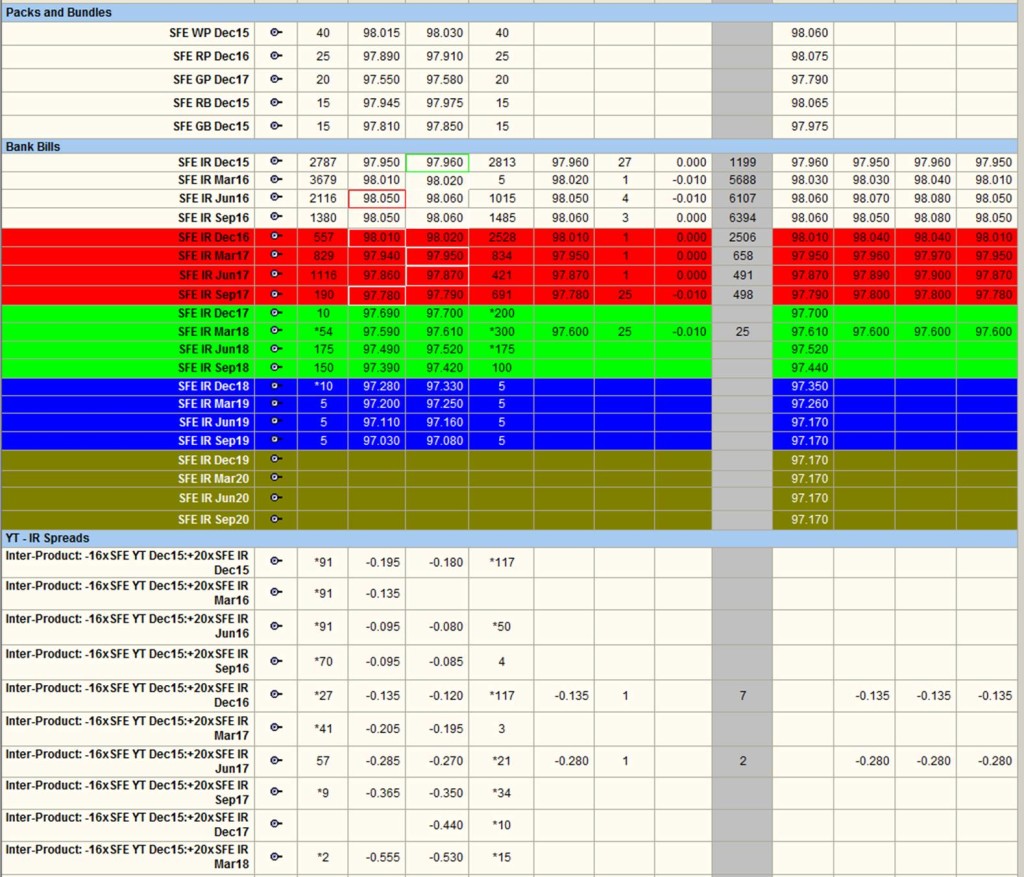
Task: Click the 3679 quantity in SFE IR Mar16
Action: pyautogui.click(x=323, y=180)
